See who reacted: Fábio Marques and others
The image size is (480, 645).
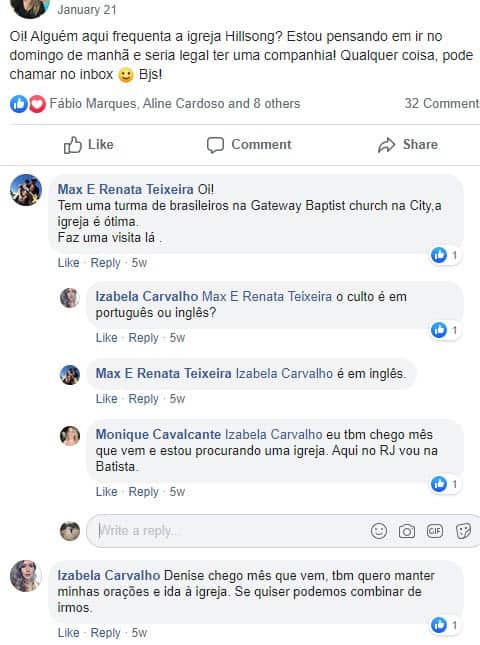175,103
